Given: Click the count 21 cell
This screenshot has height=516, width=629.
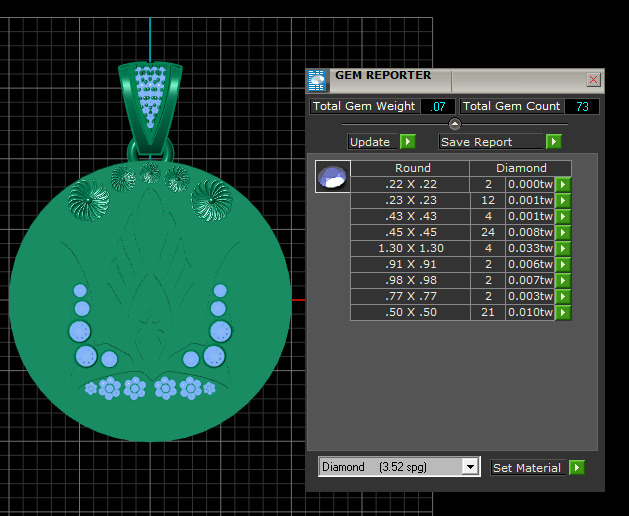Looking at the screenshot, I should (x=488, y=313).
